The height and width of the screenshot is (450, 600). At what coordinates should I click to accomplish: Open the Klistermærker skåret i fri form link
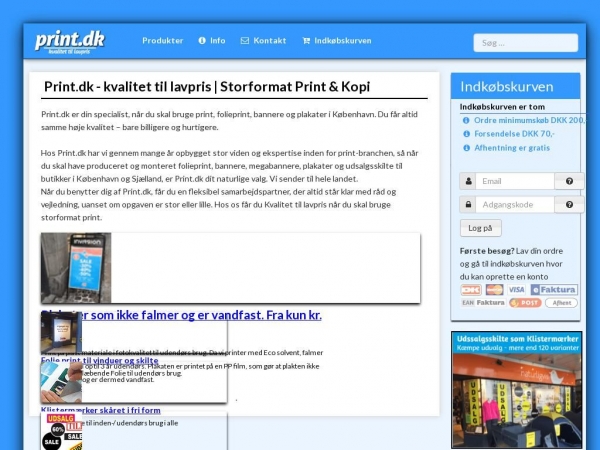tap(101, 410)
